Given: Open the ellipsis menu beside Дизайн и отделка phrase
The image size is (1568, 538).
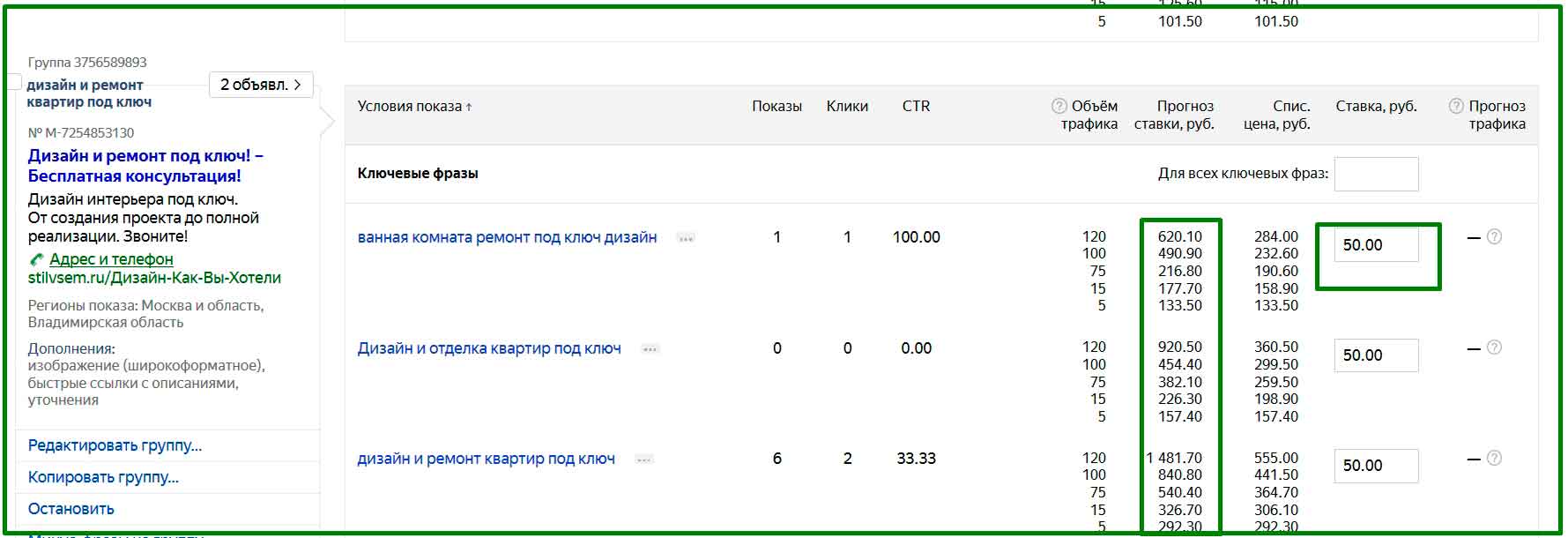Looking at the screenshot, I should pos(650,349).
